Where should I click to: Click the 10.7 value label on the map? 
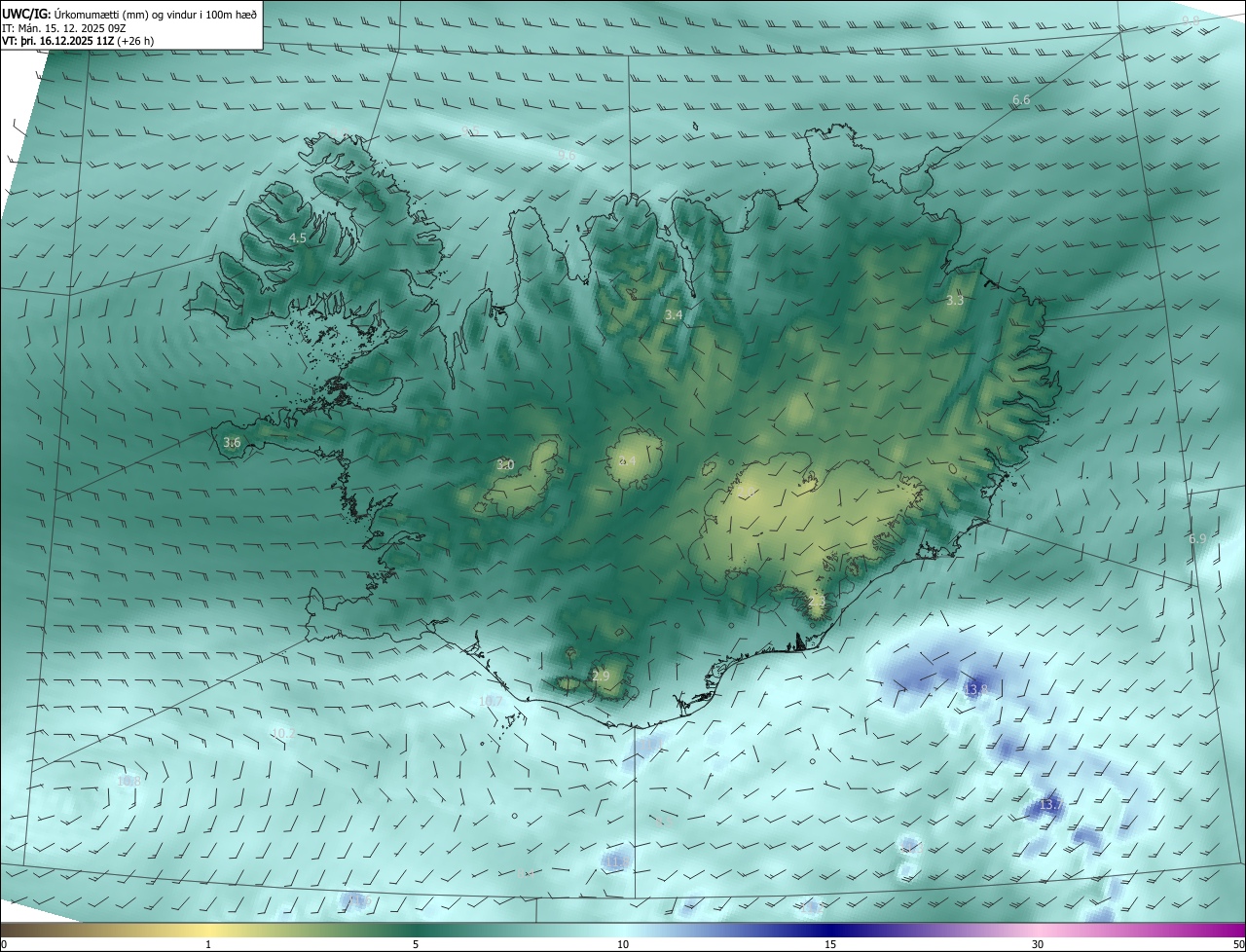(x=491, y=701)
